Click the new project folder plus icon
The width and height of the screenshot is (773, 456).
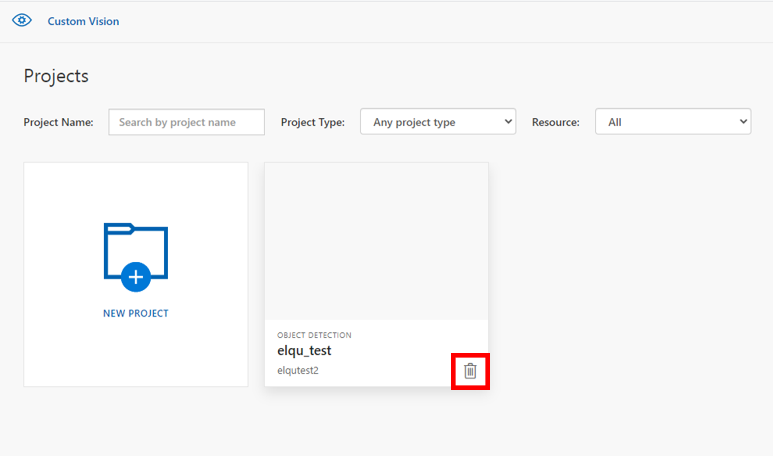click(x=136, y=257)
